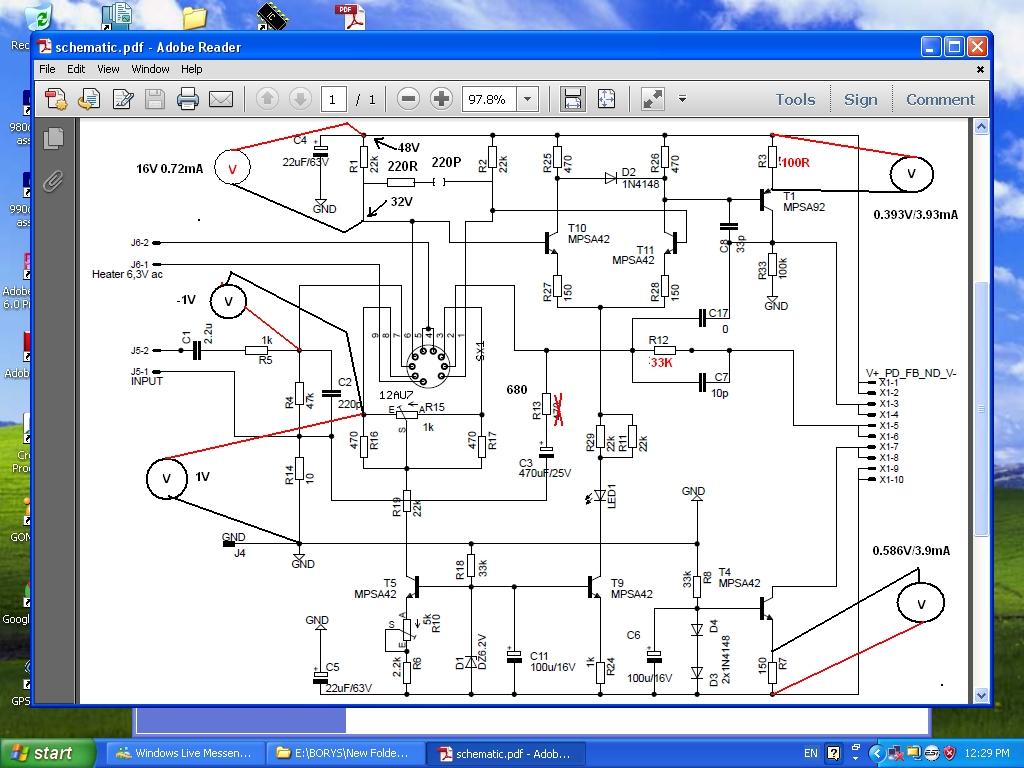
Task: Select the Recycle Bin desktop icon
Action: [40, 17]
